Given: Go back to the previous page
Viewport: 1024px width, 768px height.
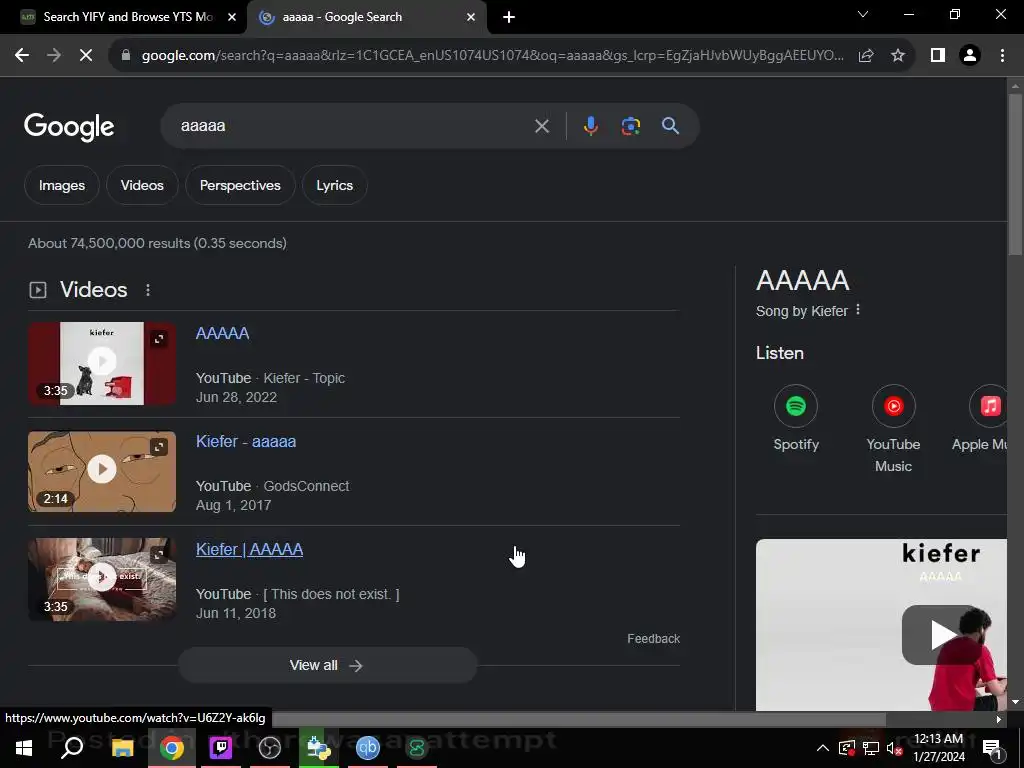Looking at the screenshot, I should 22,56.
